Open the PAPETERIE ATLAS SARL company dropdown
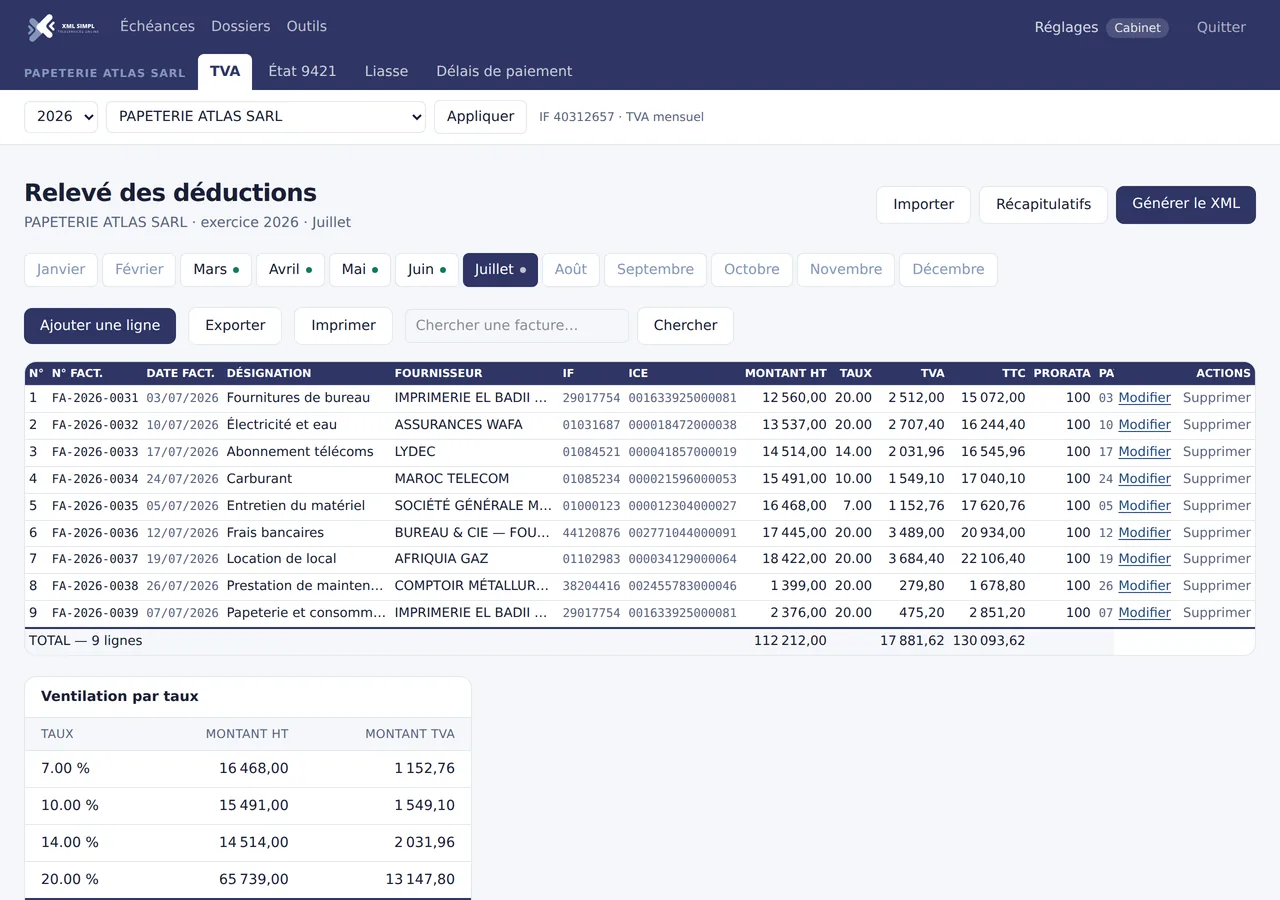1280x900 pixels. (x=266, y=117)
